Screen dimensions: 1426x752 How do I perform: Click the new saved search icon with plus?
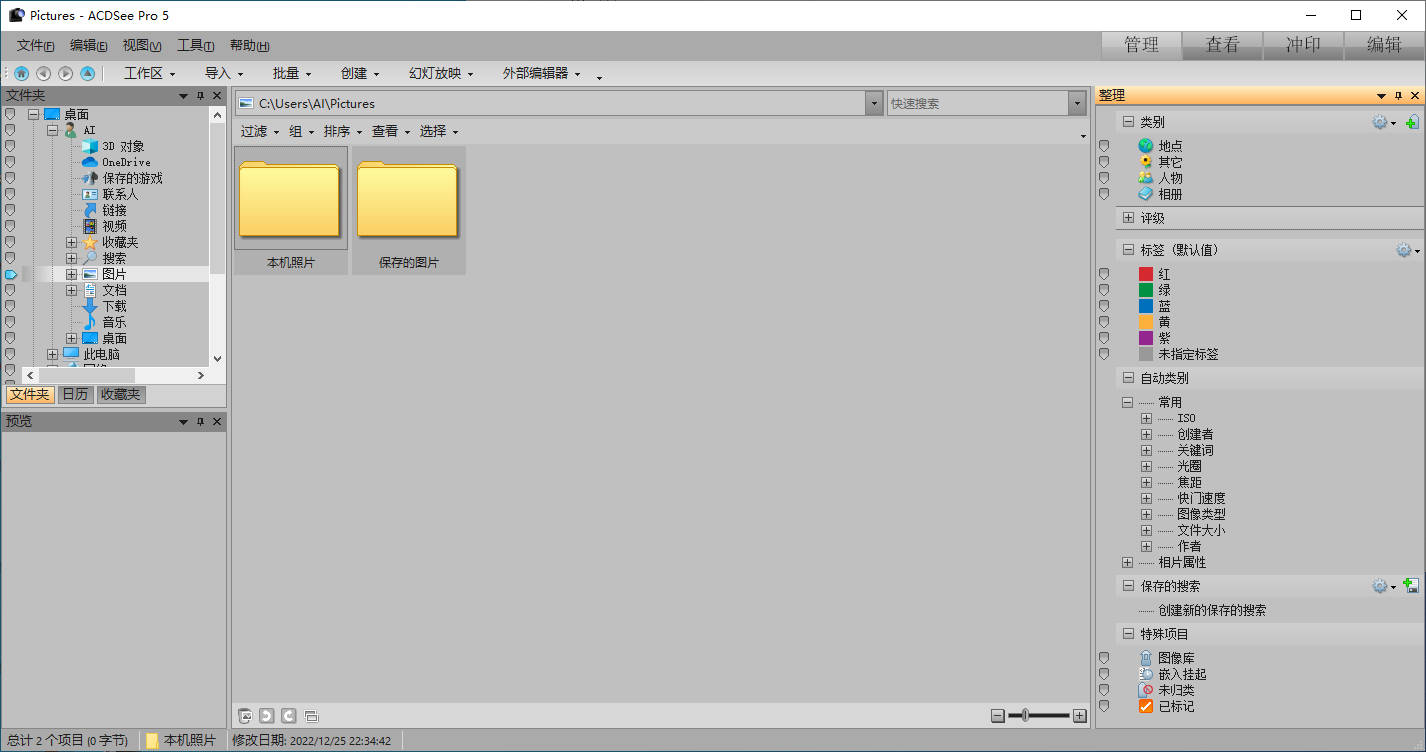[1412, 586]
